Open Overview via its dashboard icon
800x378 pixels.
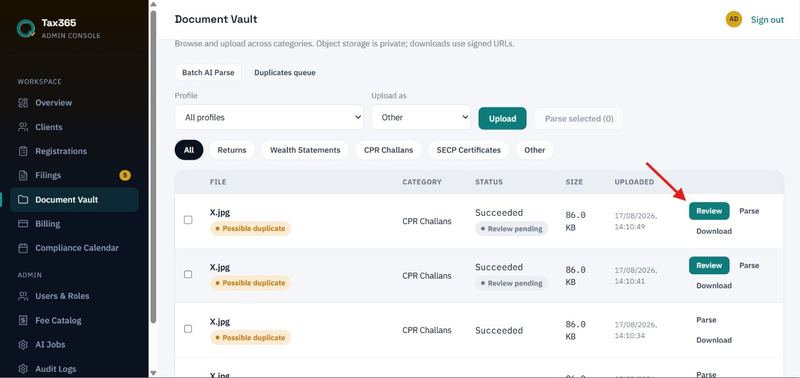pos(23,103)
